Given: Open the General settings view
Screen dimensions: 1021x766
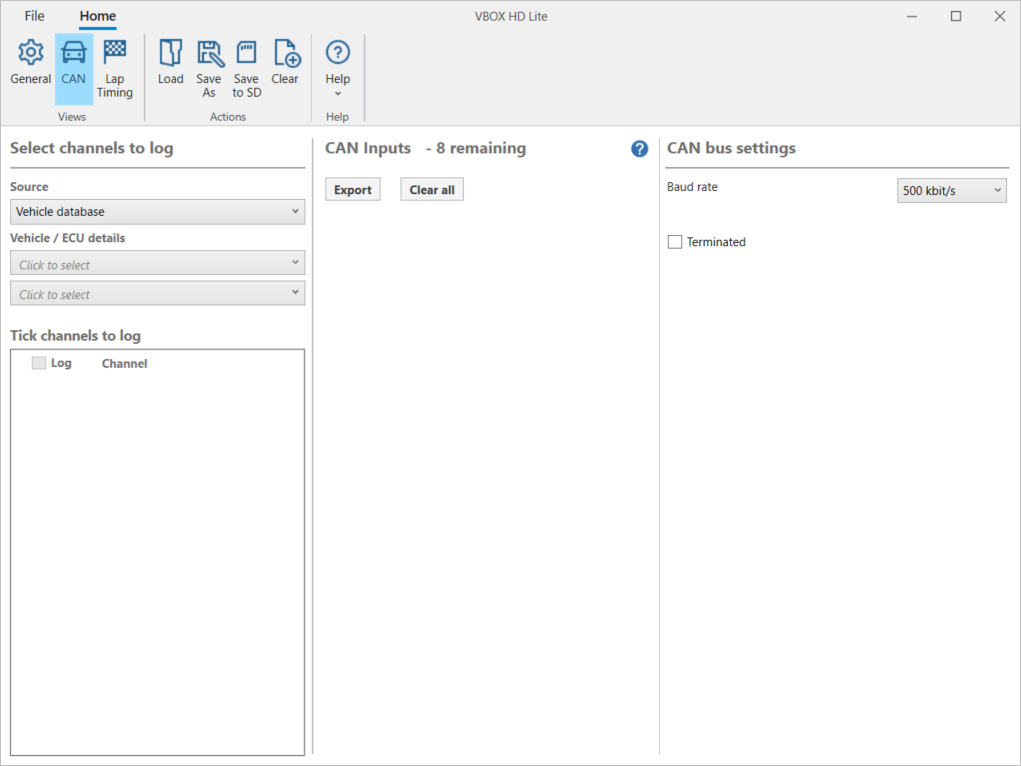Looking at the screenshot, I should pos(31,63).
